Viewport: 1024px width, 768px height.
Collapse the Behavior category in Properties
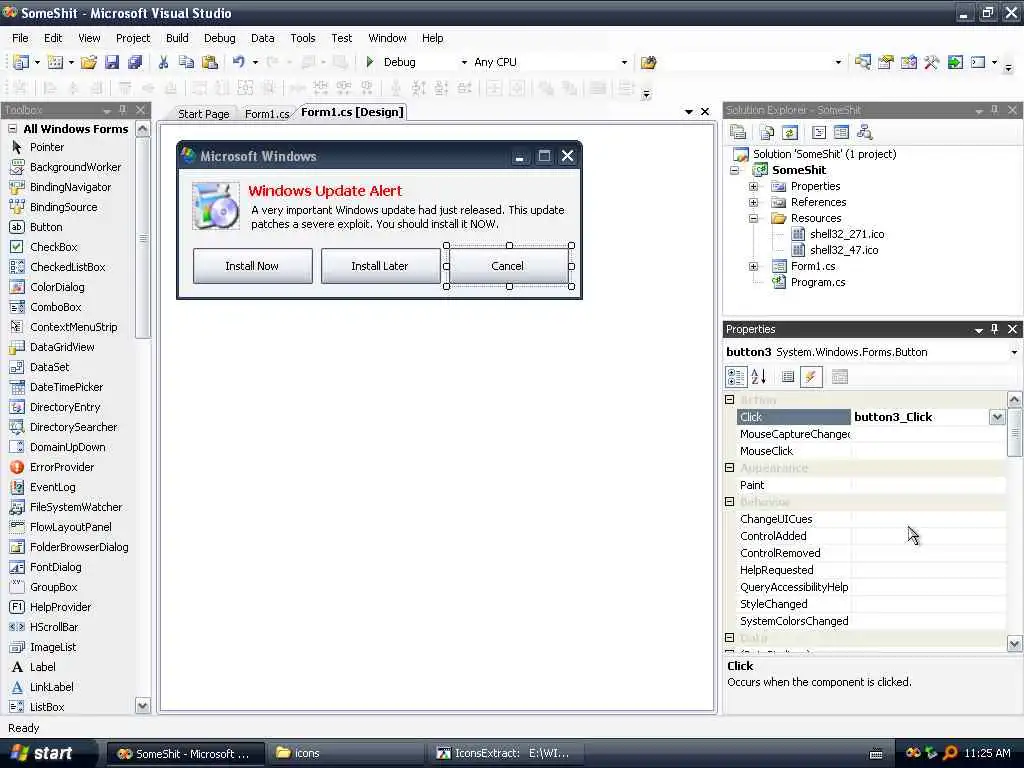tap(729, 502)
